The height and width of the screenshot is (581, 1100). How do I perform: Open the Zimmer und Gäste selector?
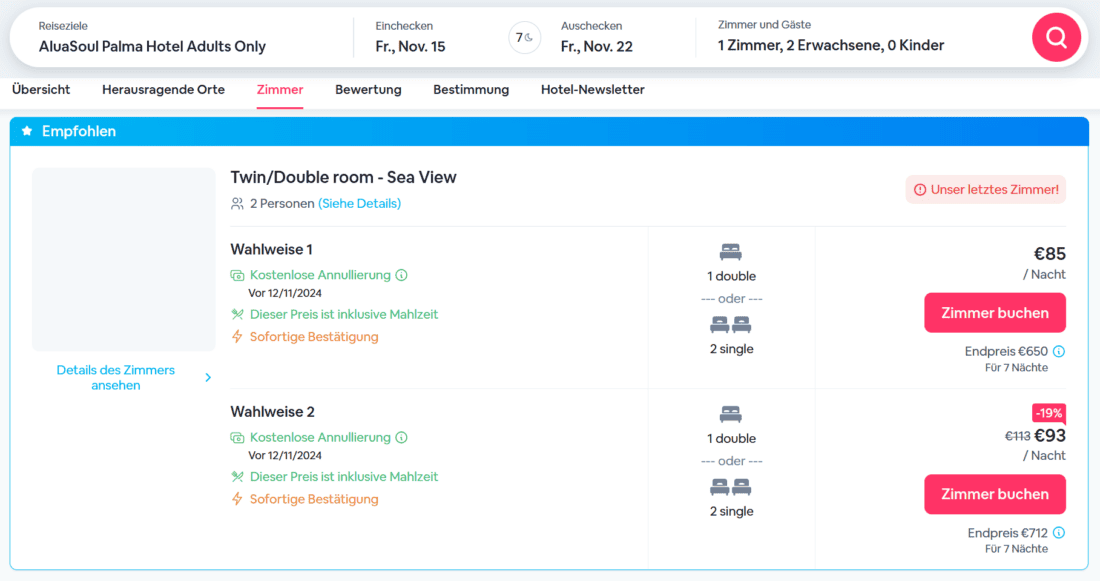click(831, 37)
